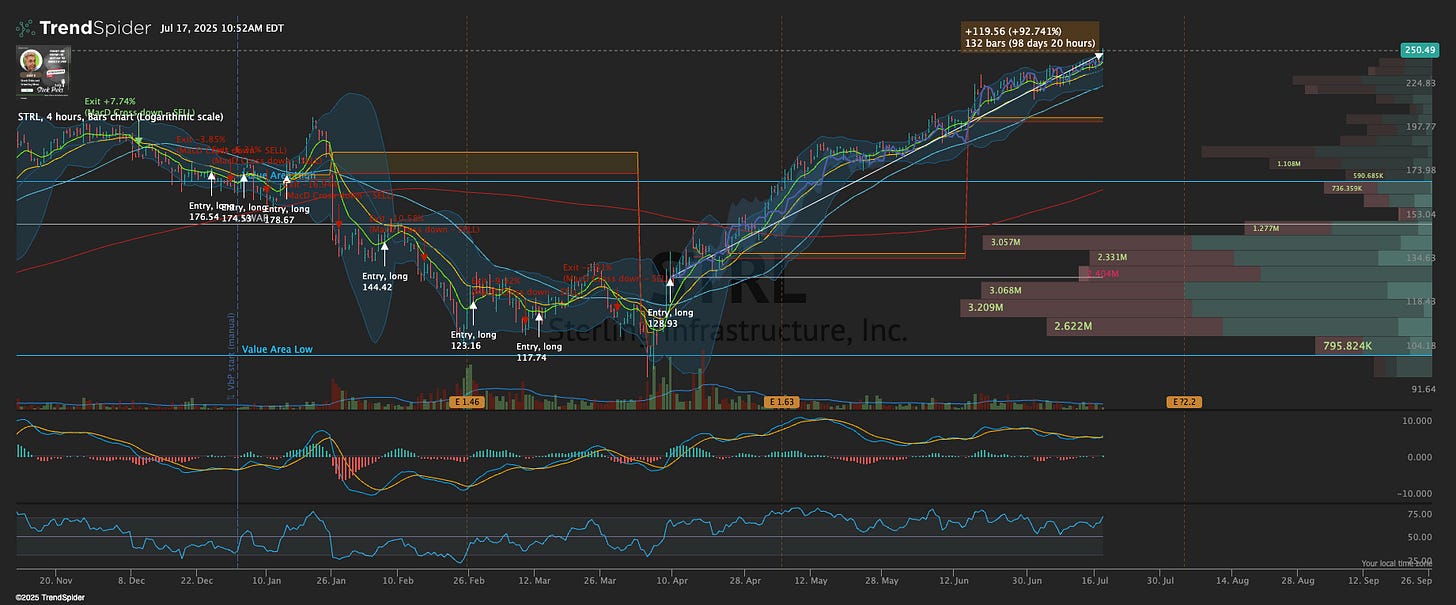Click the 3.068M volume profile value
1456x605 pixels.
tap(1005, 291)
